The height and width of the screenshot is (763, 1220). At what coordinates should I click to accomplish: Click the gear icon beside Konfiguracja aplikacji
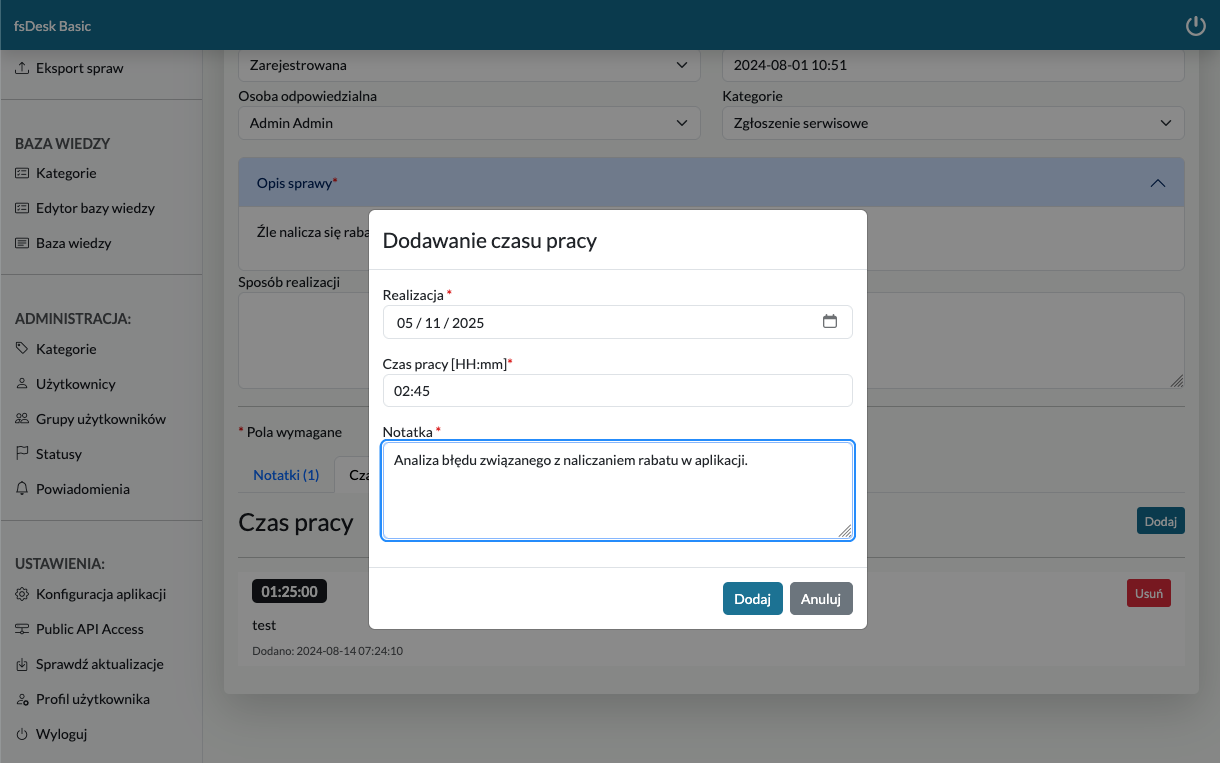point(22,594)
